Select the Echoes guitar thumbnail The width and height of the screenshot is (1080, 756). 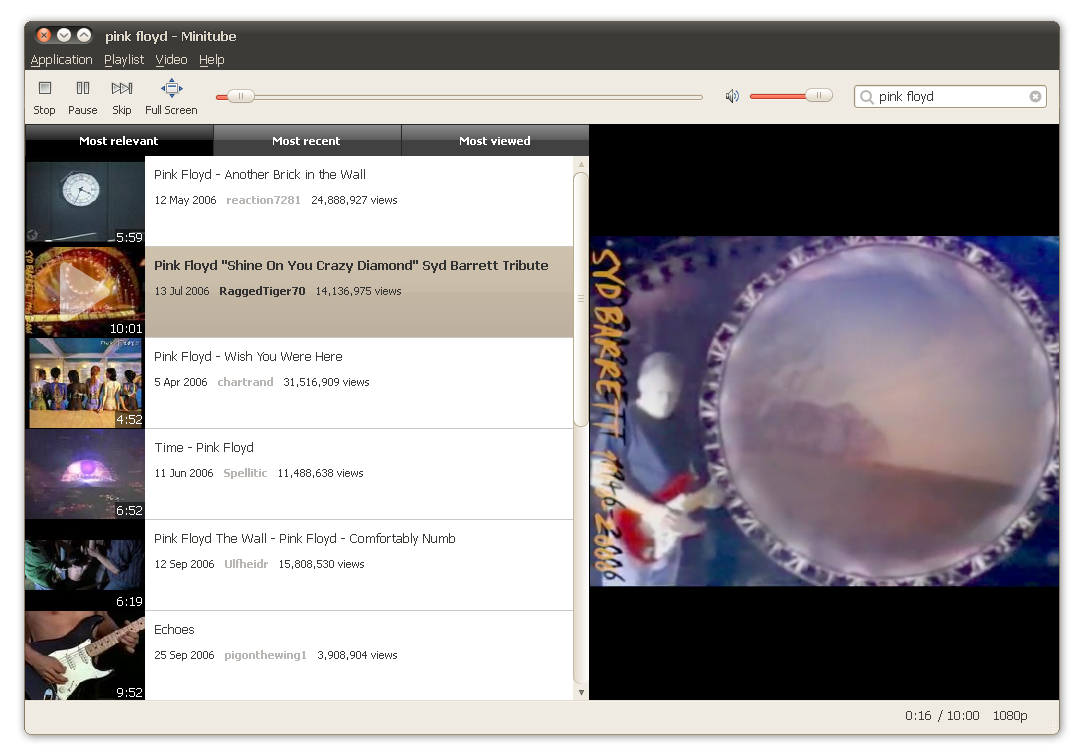click(85, 655)
